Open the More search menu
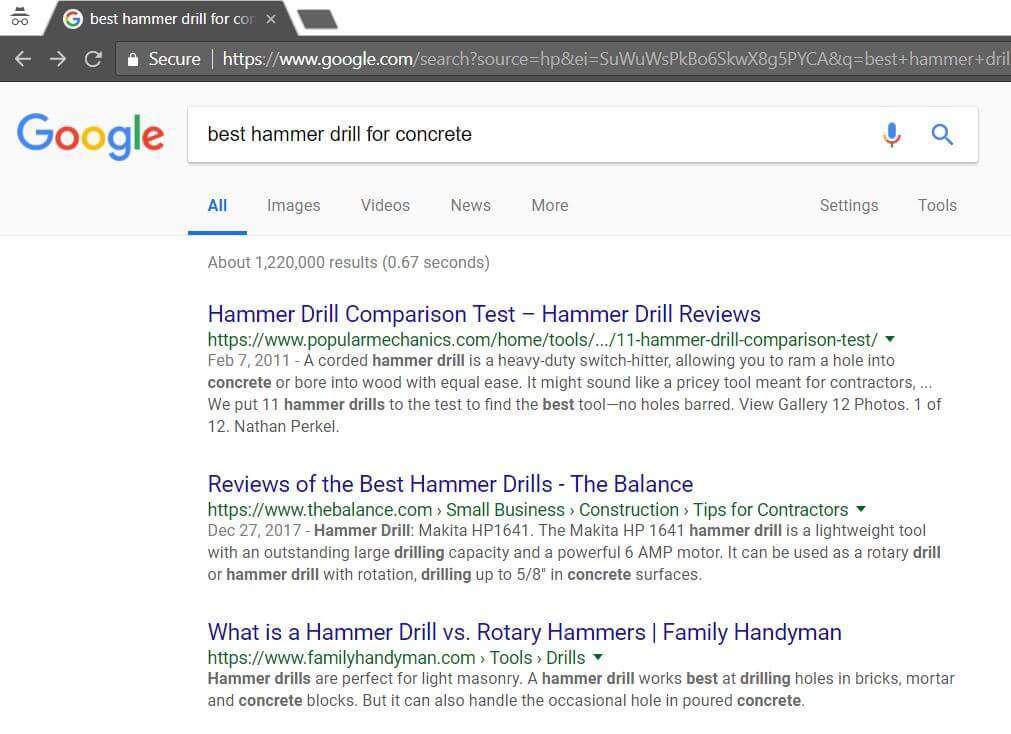Image resolution: width=1011 pixels, height=734 pixels. pyautogui.click(x=550, y=206)
